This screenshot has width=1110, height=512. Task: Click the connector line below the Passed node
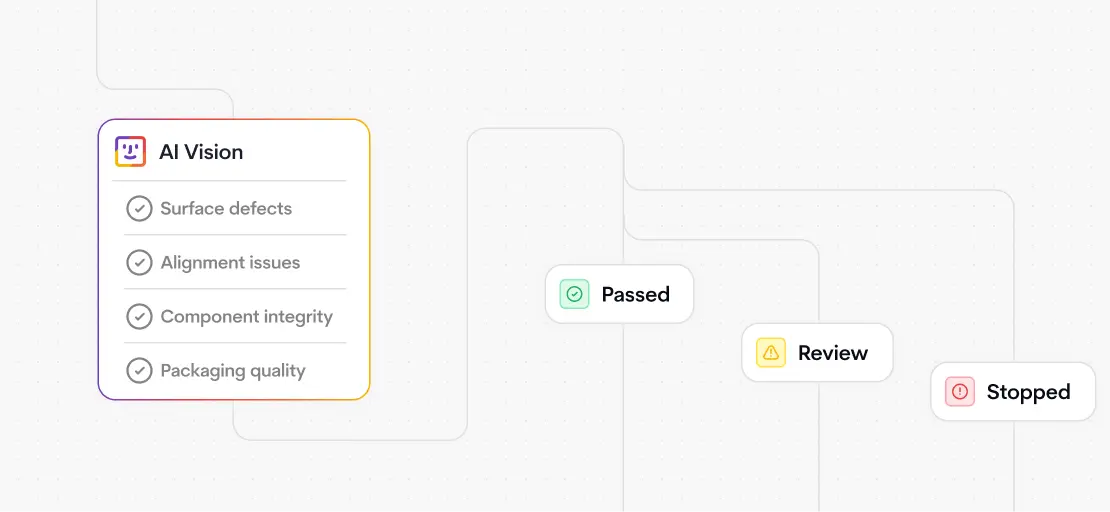click(624, 420)
